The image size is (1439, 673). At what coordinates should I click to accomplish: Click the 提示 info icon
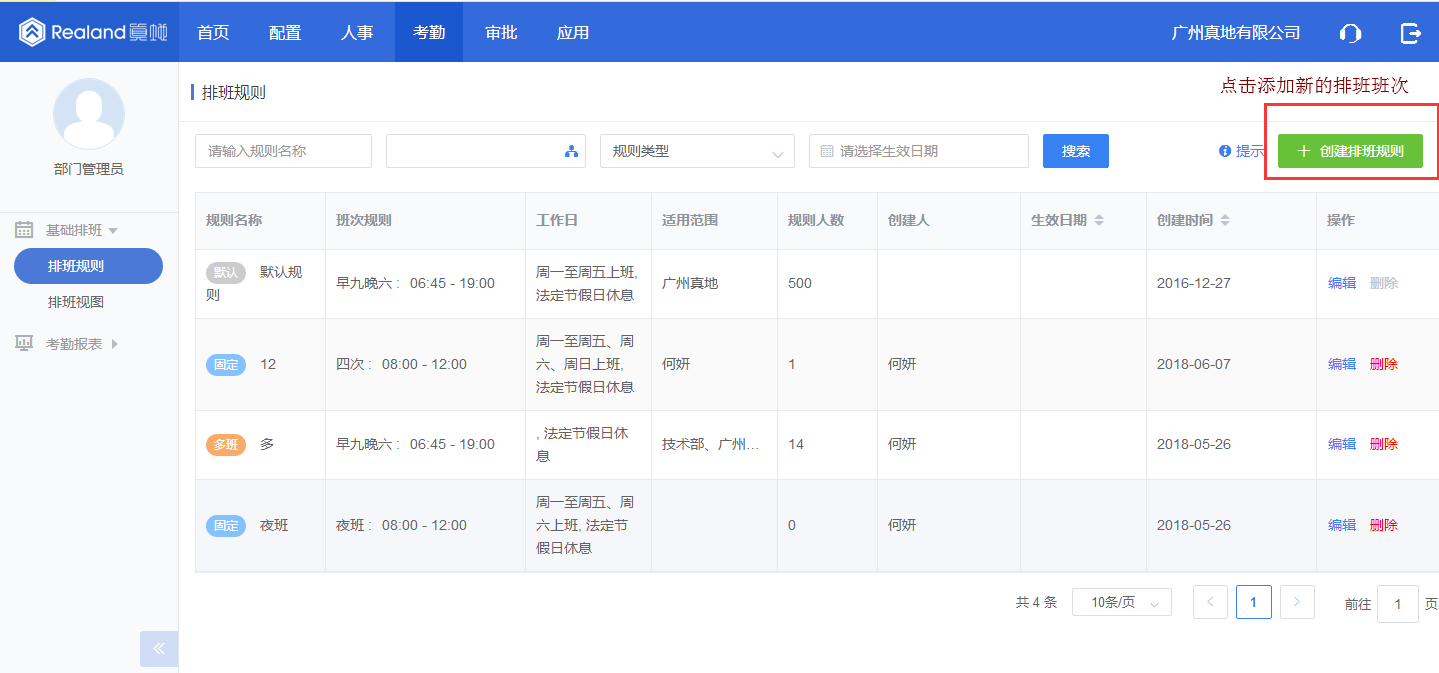(x=1224, y=151)
